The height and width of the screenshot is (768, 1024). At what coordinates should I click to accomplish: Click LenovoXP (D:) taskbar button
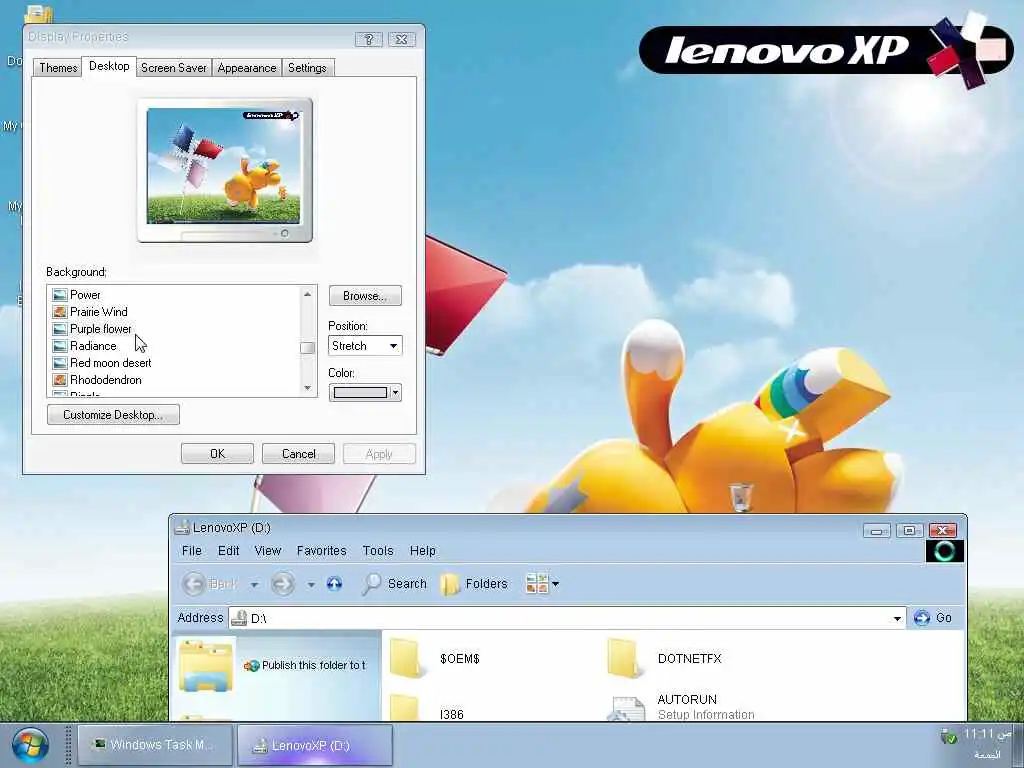tap(315, 744)
